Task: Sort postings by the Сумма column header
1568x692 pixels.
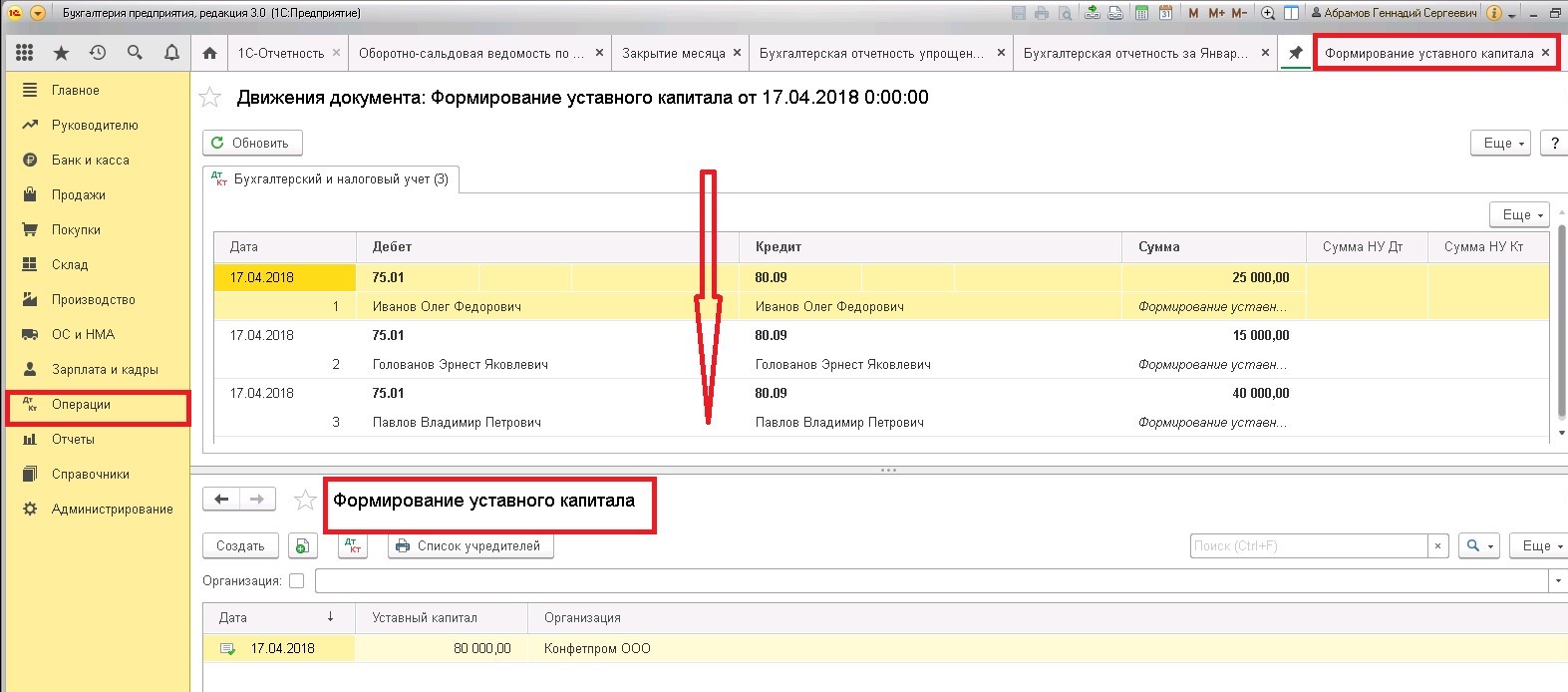Action: 1214,246
